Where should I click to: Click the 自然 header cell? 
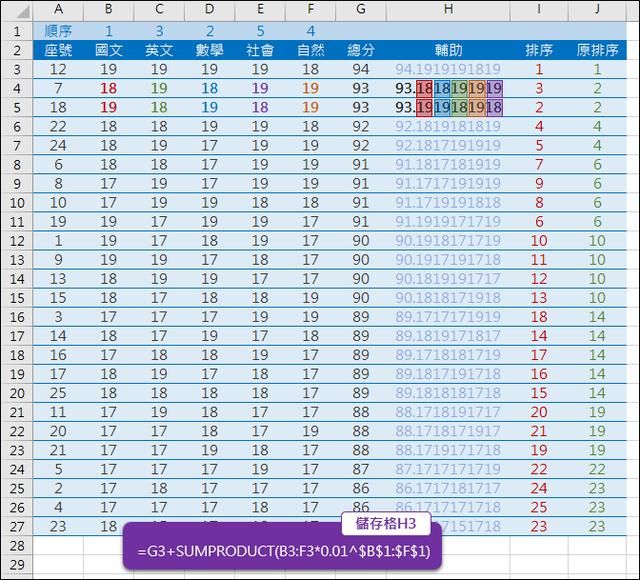[310, 50]
